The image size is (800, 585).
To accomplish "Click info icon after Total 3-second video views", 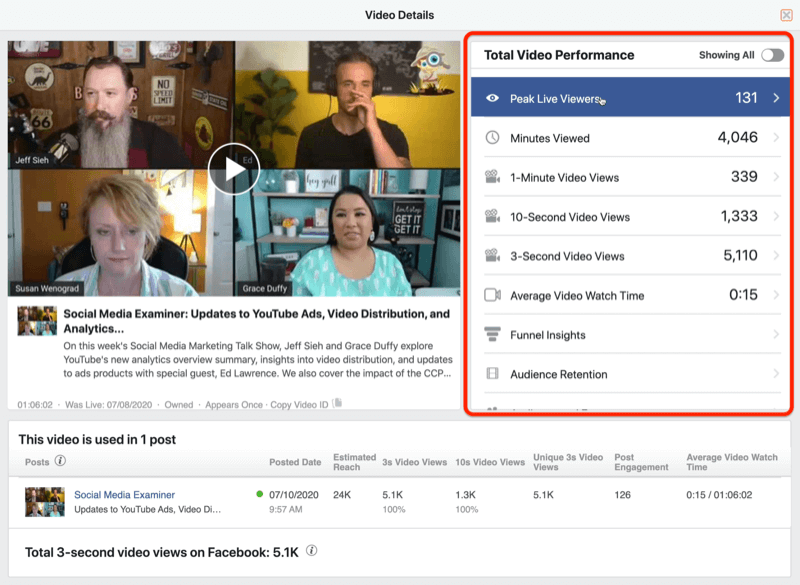I will pyautogui.click(x=312, y=550).
